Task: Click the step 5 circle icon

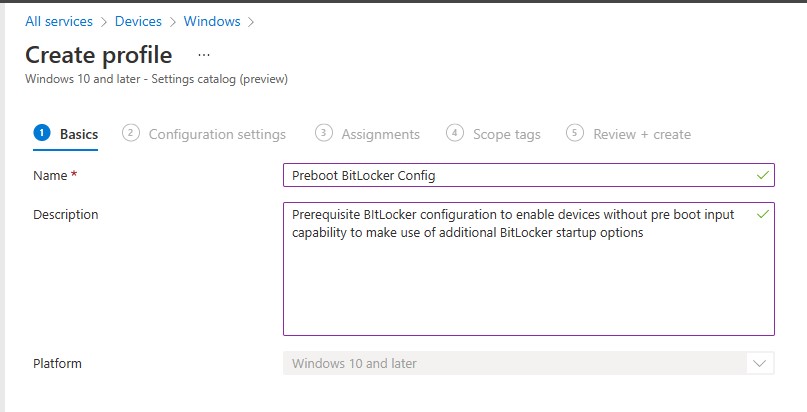Action: (x=574, y=133)
